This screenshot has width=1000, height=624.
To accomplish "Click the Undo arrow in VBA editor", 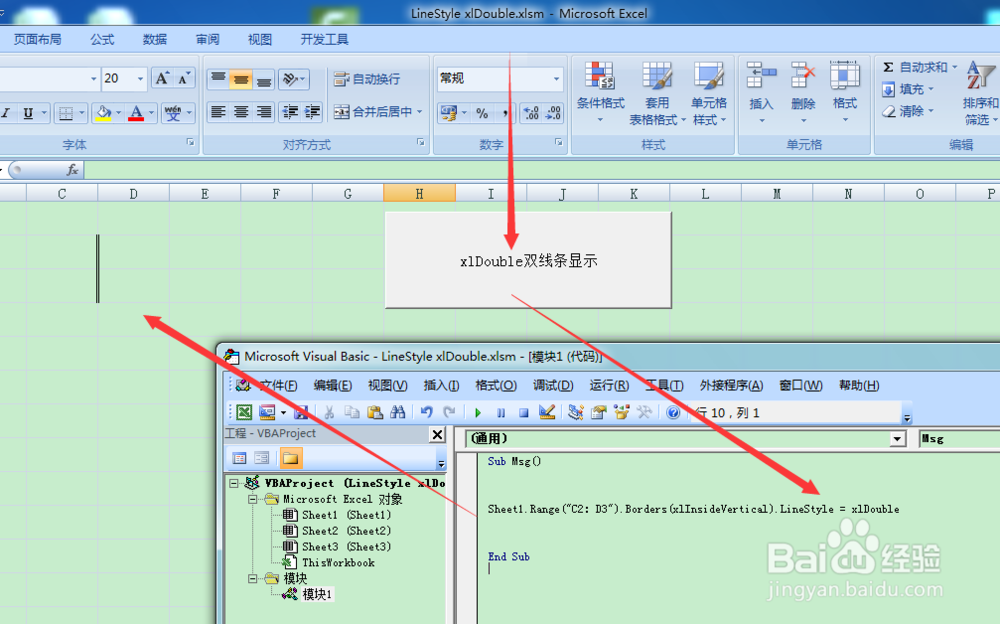I will pyautogui.click(x=426, y=411).
